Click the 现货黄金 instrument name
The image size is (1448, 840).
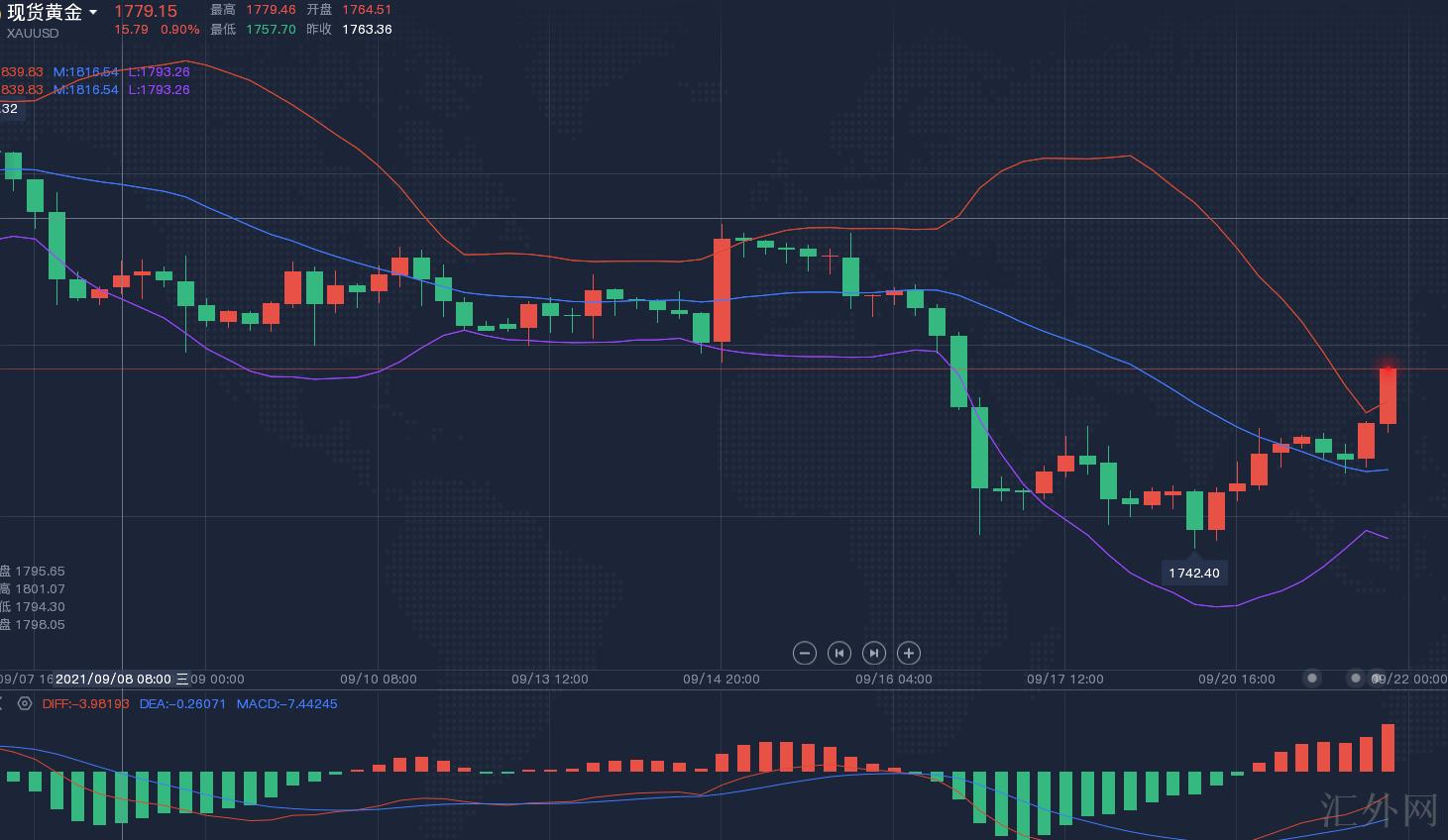coord(44,12)
